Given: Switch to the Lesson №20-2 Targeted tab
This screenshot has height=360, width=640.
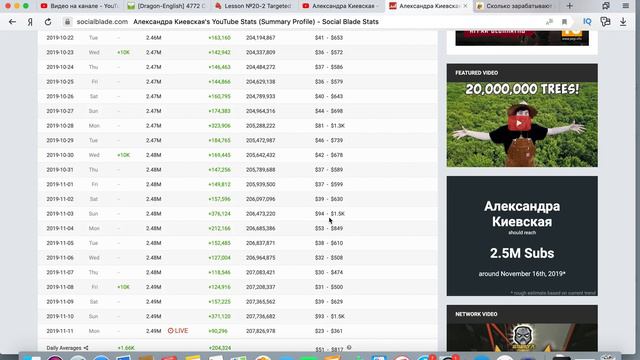Looking at the screenshot, I should 254,6.
